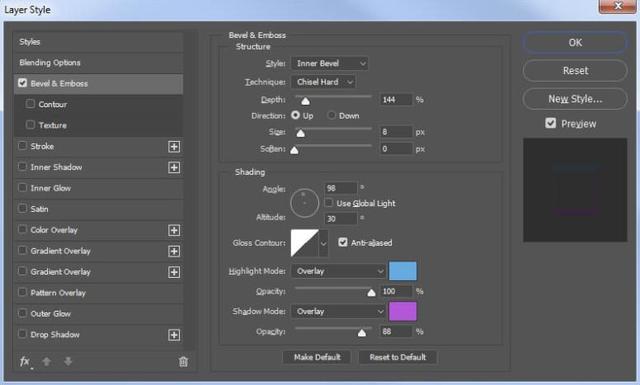This screenshot has height=385, width=640.
Task: Open the purple shadow color swatch
Action: (403, 312)
